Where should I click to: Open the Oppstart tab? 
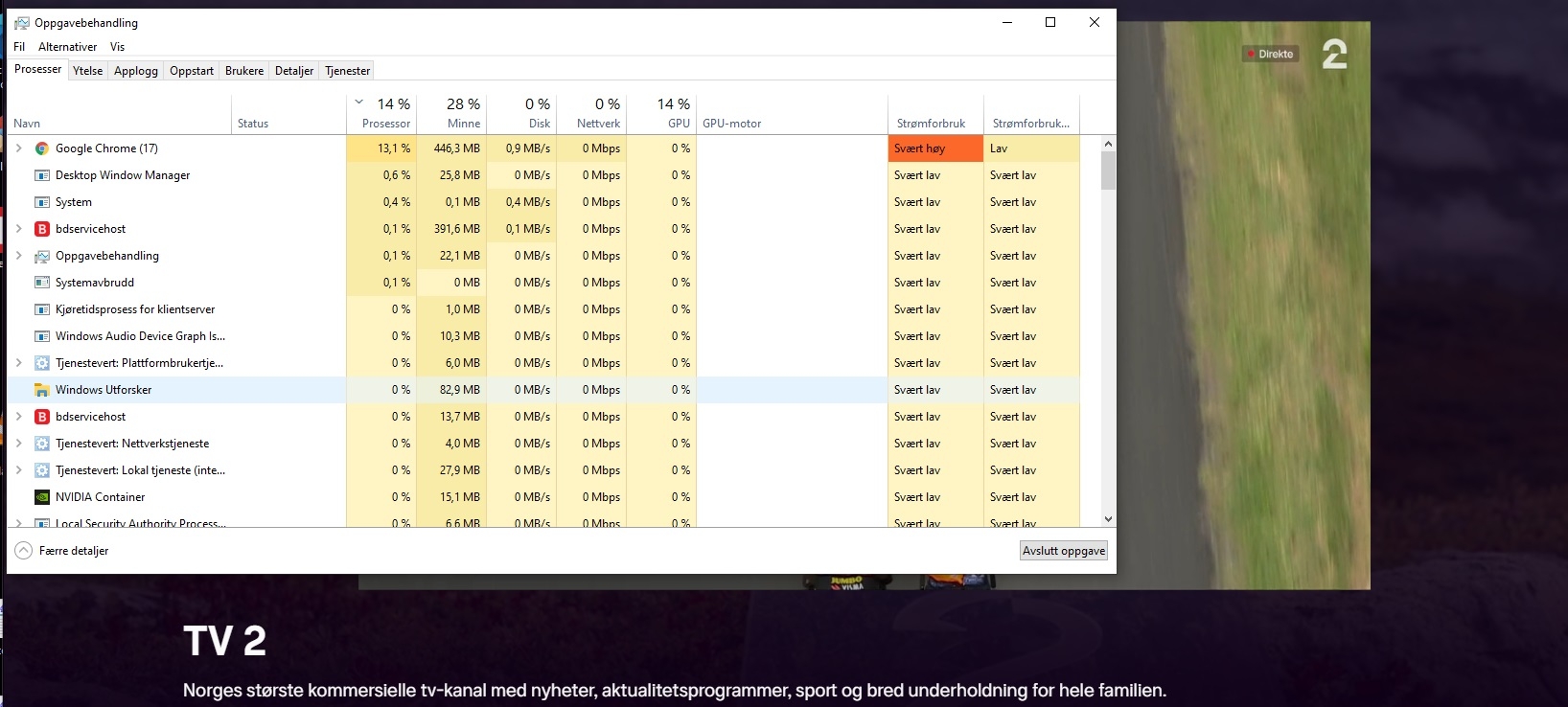click(192, 71)
